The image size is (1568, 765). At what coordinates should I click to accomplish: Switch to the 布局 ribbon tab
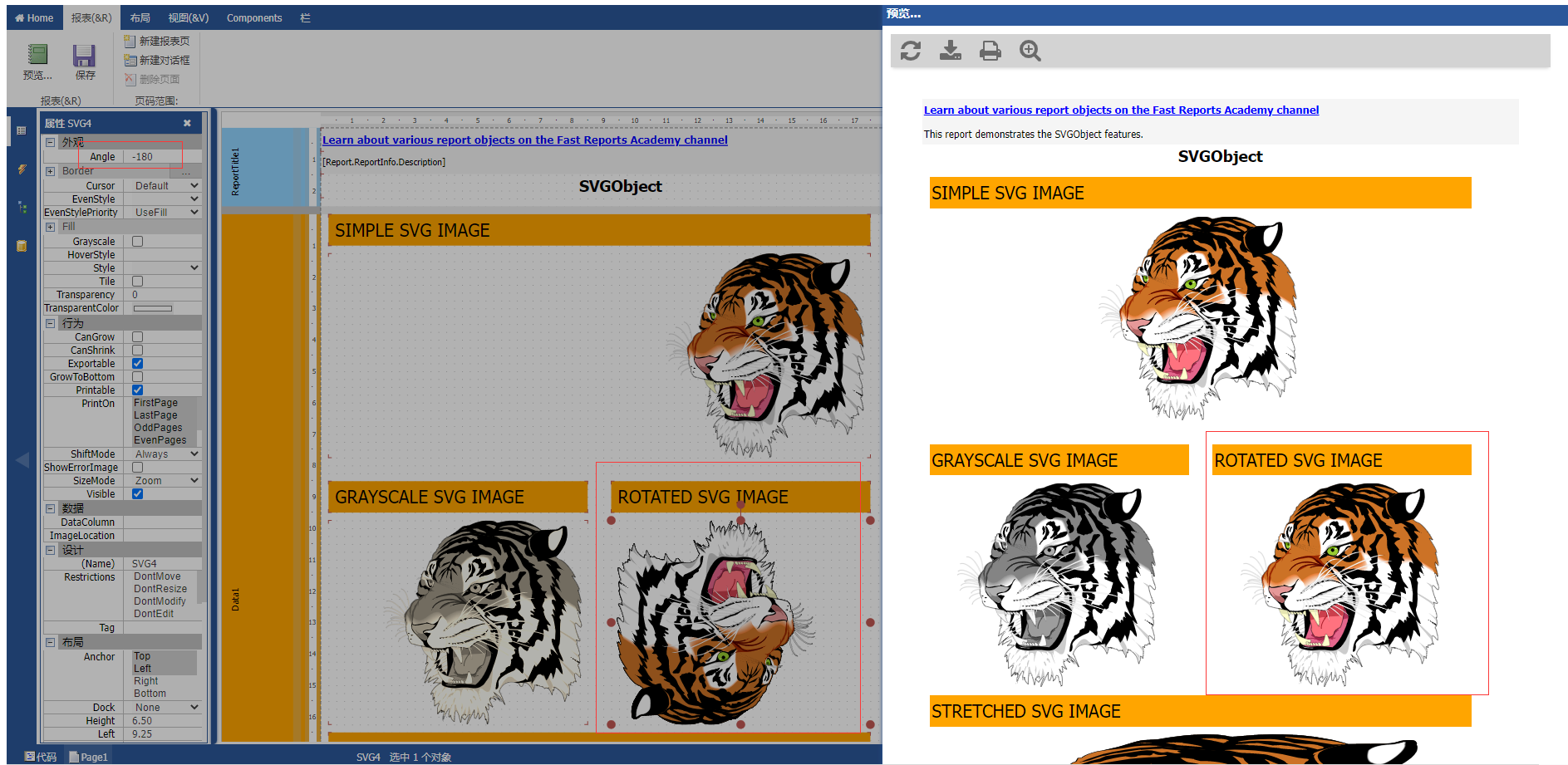[x=140, y=17]
